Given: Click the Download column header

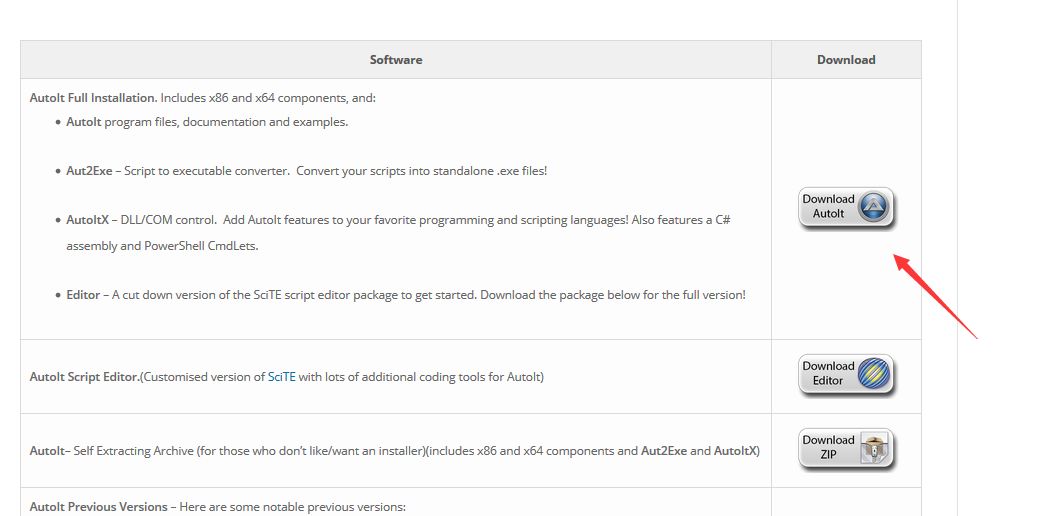Looking at the screenshot, I should [846, 60].
